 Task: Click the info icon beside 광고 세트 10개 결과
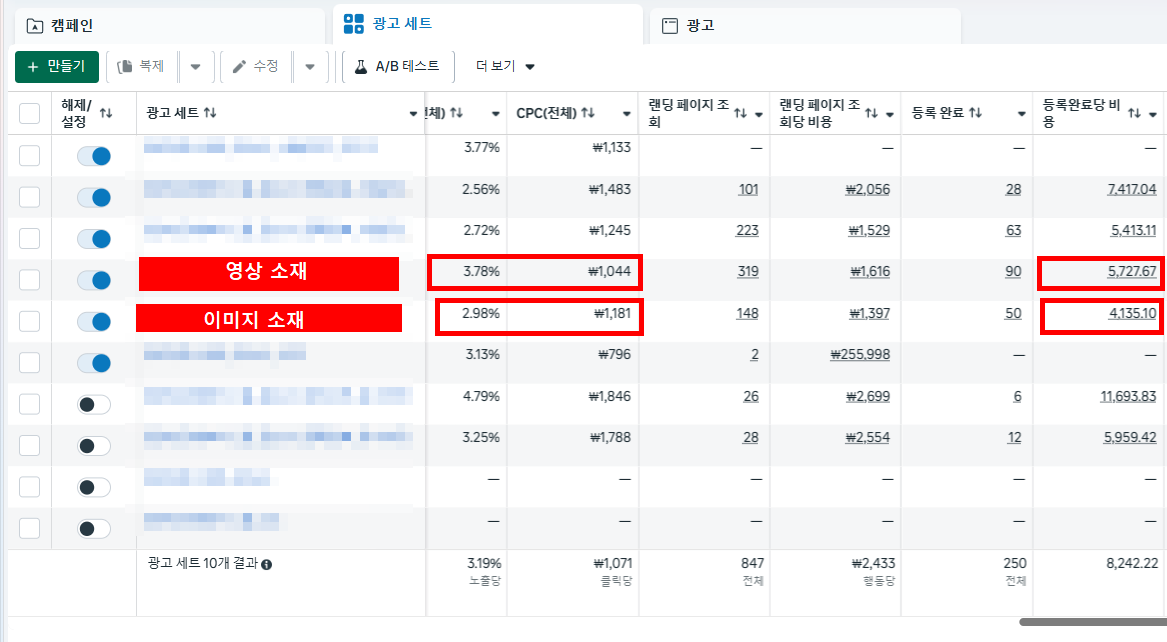click(267, 564)
